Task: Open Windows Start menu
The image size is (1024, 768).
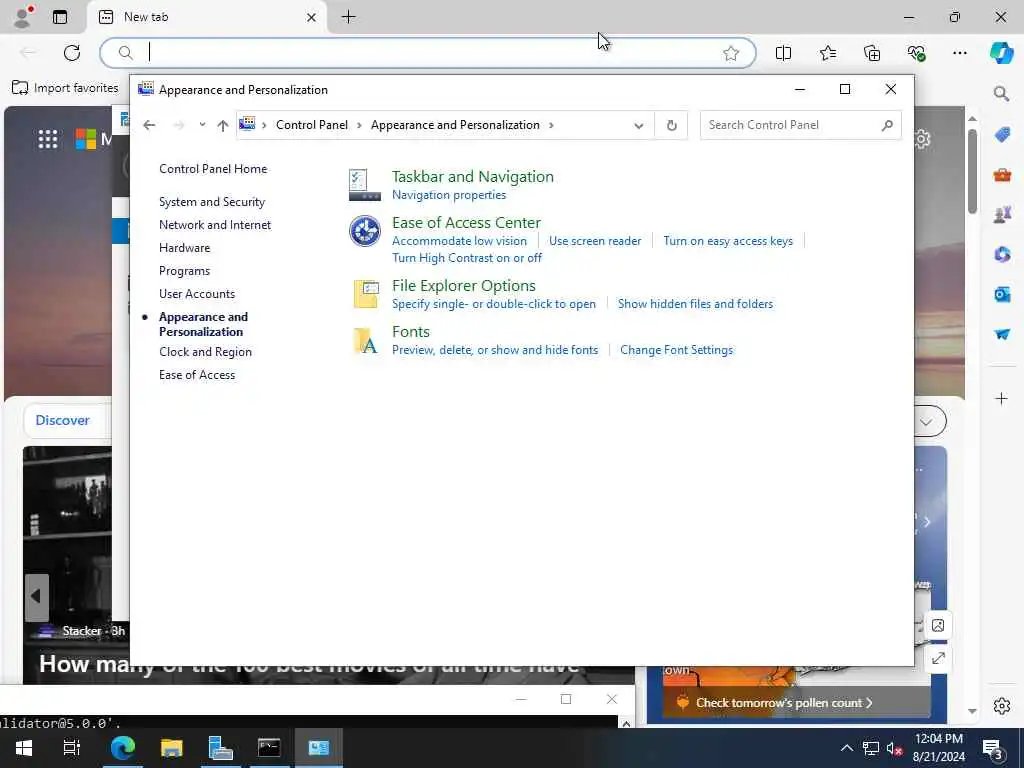Action: tap(24, 748)
